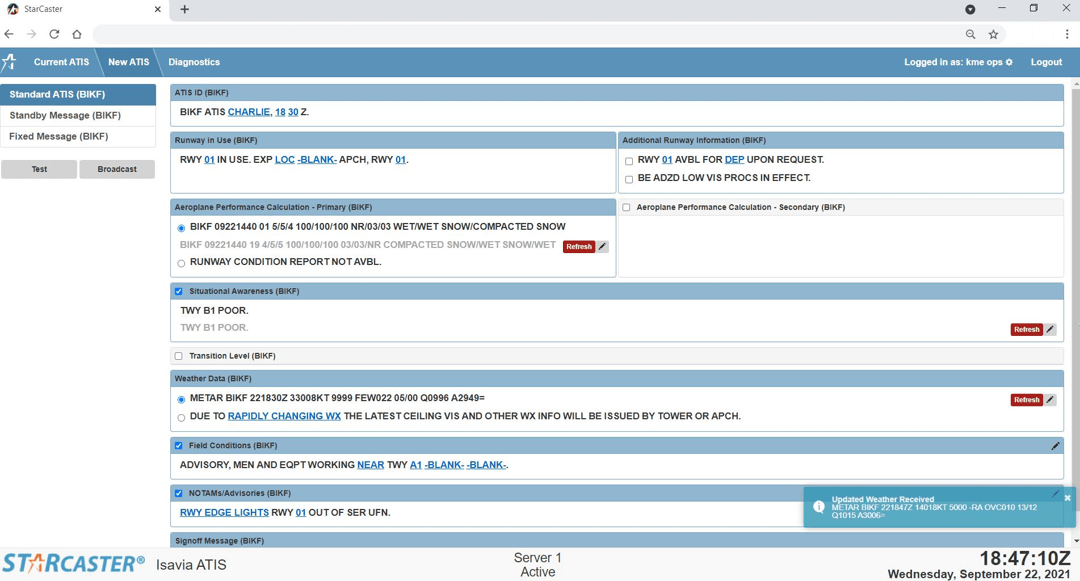Enable RWY 01 AVBL FOR DEP checkbox
The width and height of the screenshot is (1080, 581).
point(629,161)
